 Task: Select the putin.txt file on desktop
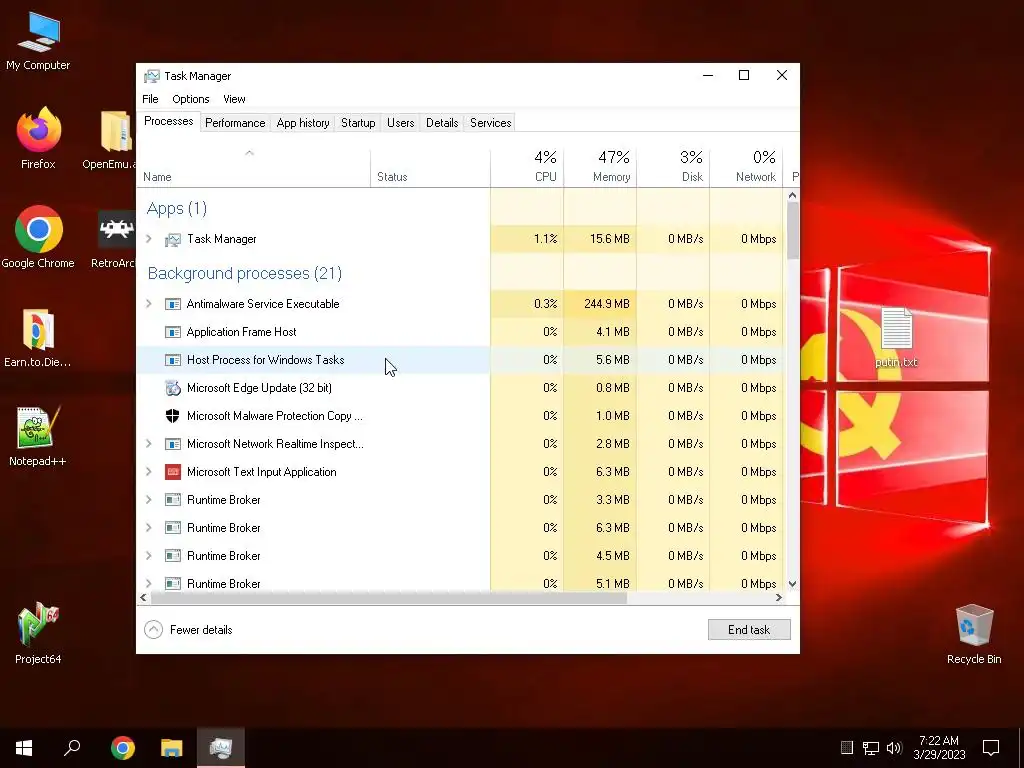point(896,337)
